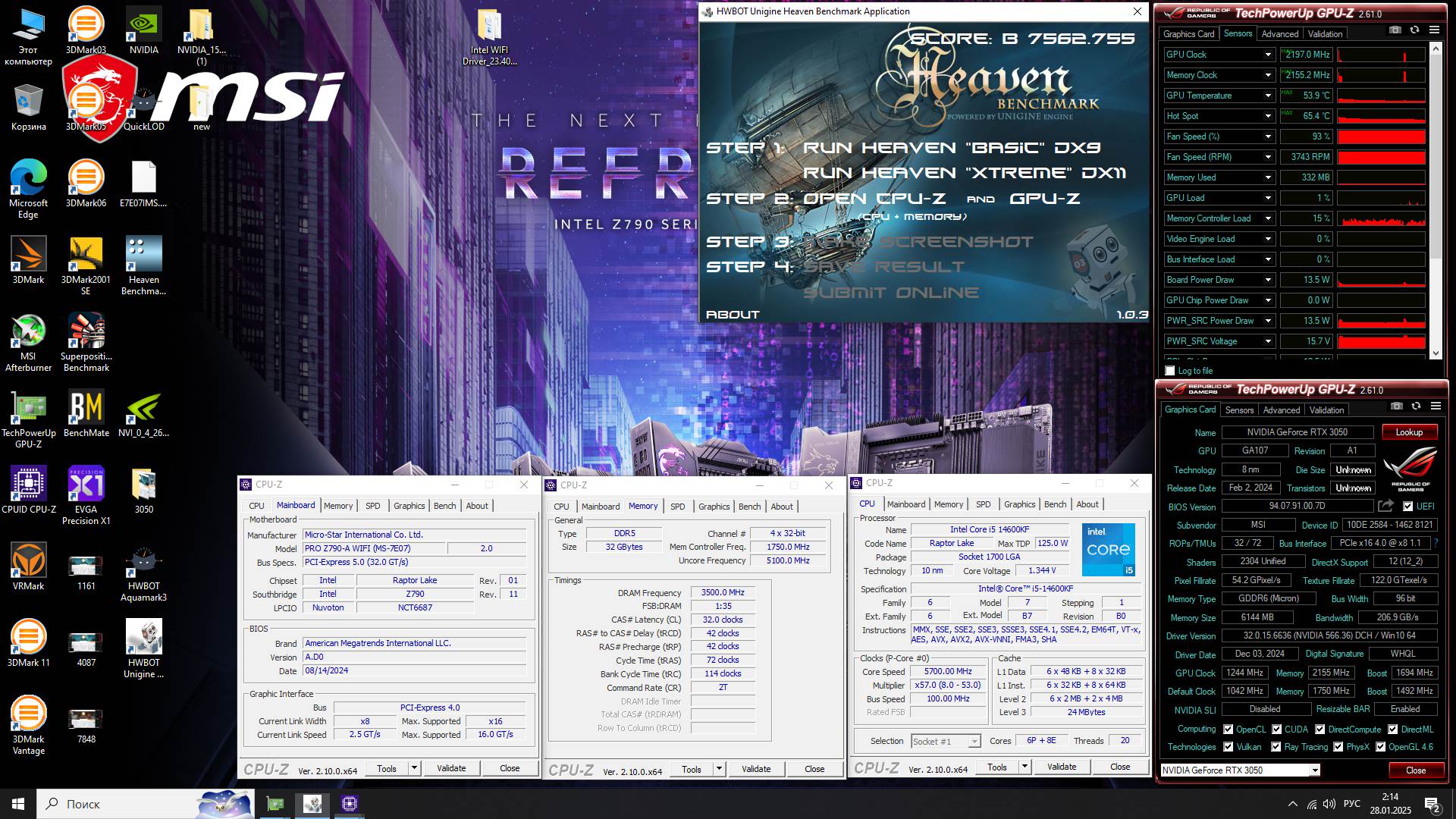This screenshot has width=1456, height=819.
Task: Open 3DMark2001 SE shortcut
Action: point(86,265)
